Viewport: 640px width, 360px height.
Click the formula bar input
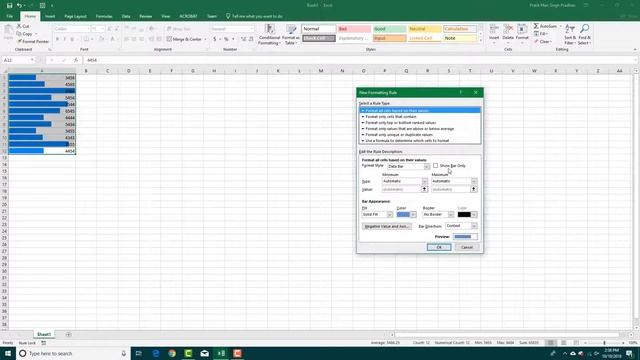(361, 60)
